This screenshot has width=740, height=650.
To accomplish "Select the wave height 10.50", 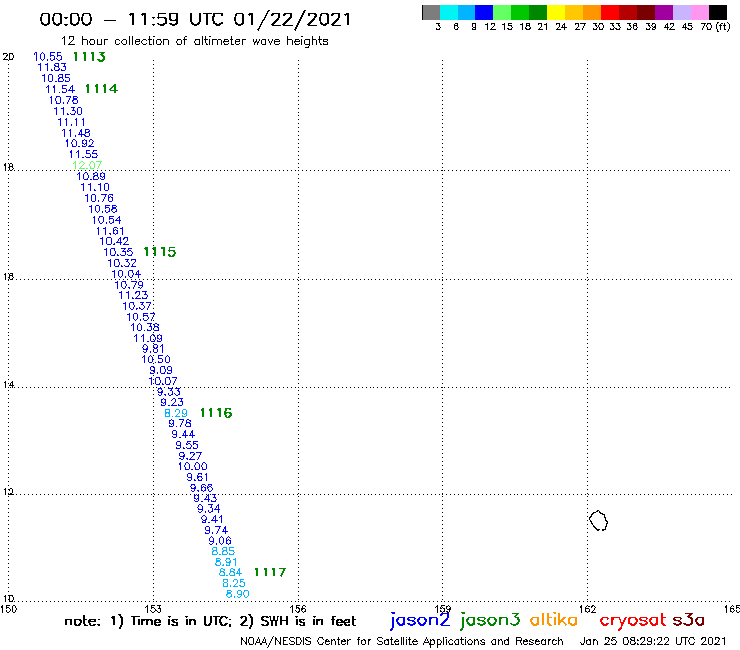I will (x=156, y=360).
